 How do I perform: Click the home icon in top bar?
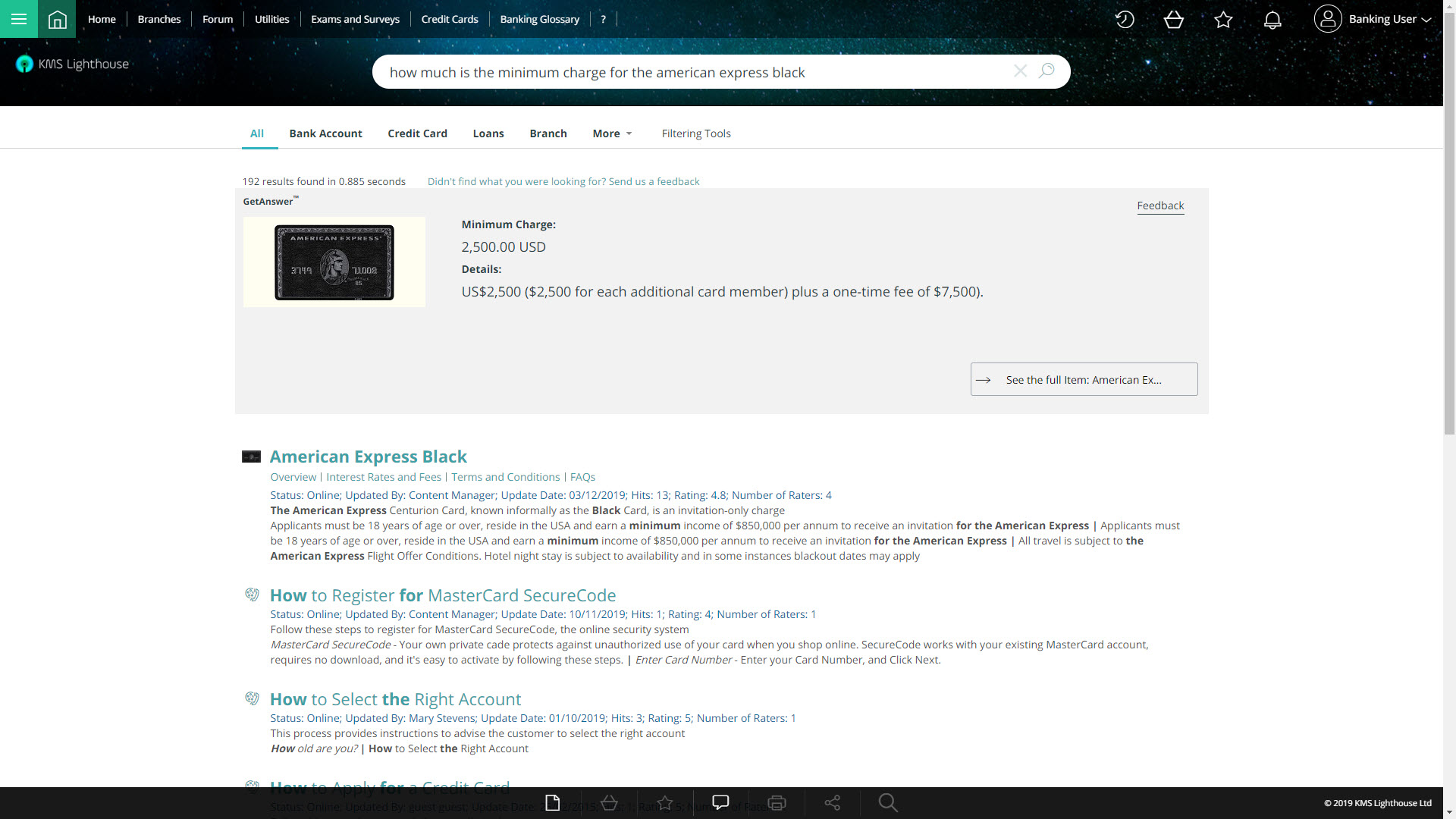(57, 19)
